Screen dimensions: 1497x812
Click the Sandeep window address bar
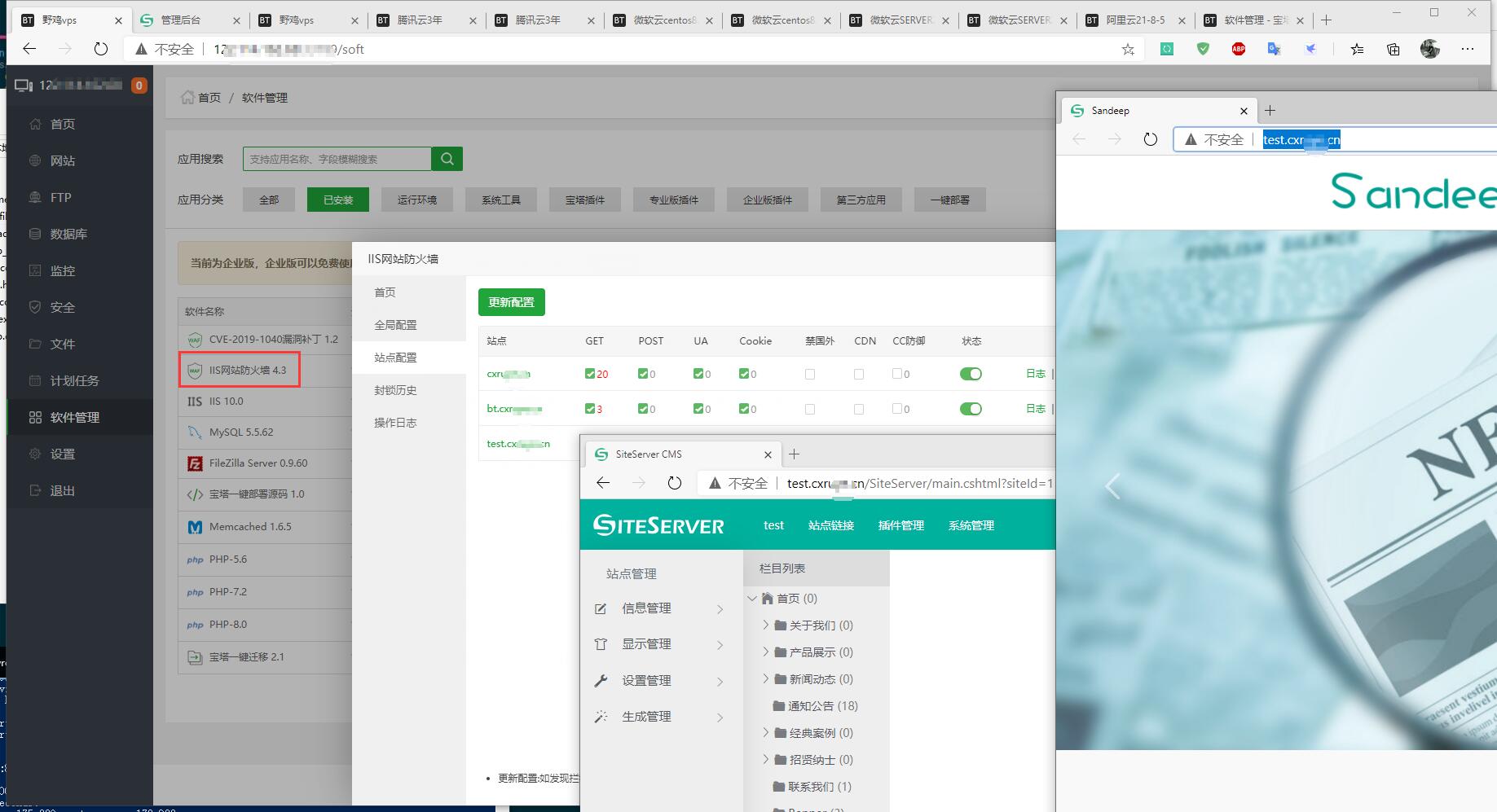1336,140
